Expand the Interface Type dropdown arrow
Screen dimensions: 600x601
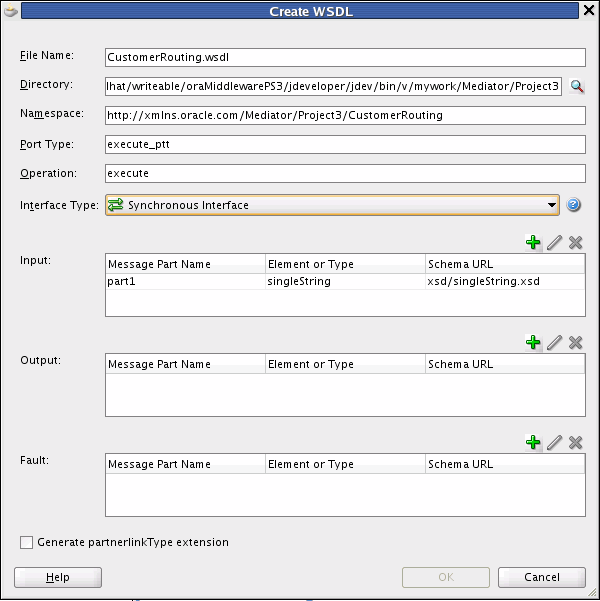(552, 205)
